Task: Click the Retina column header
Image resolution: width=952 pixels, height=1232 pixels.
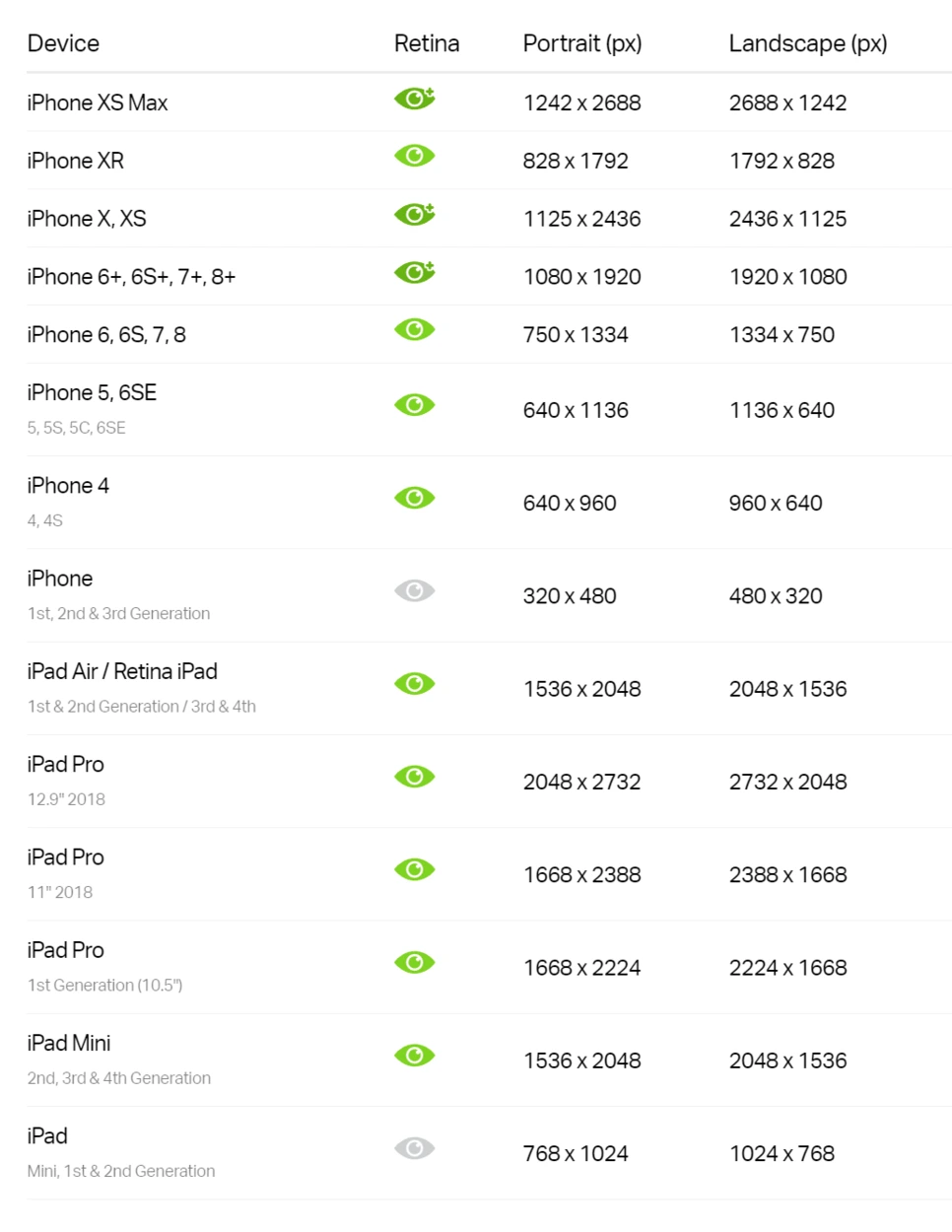Action: click(427, 43)
